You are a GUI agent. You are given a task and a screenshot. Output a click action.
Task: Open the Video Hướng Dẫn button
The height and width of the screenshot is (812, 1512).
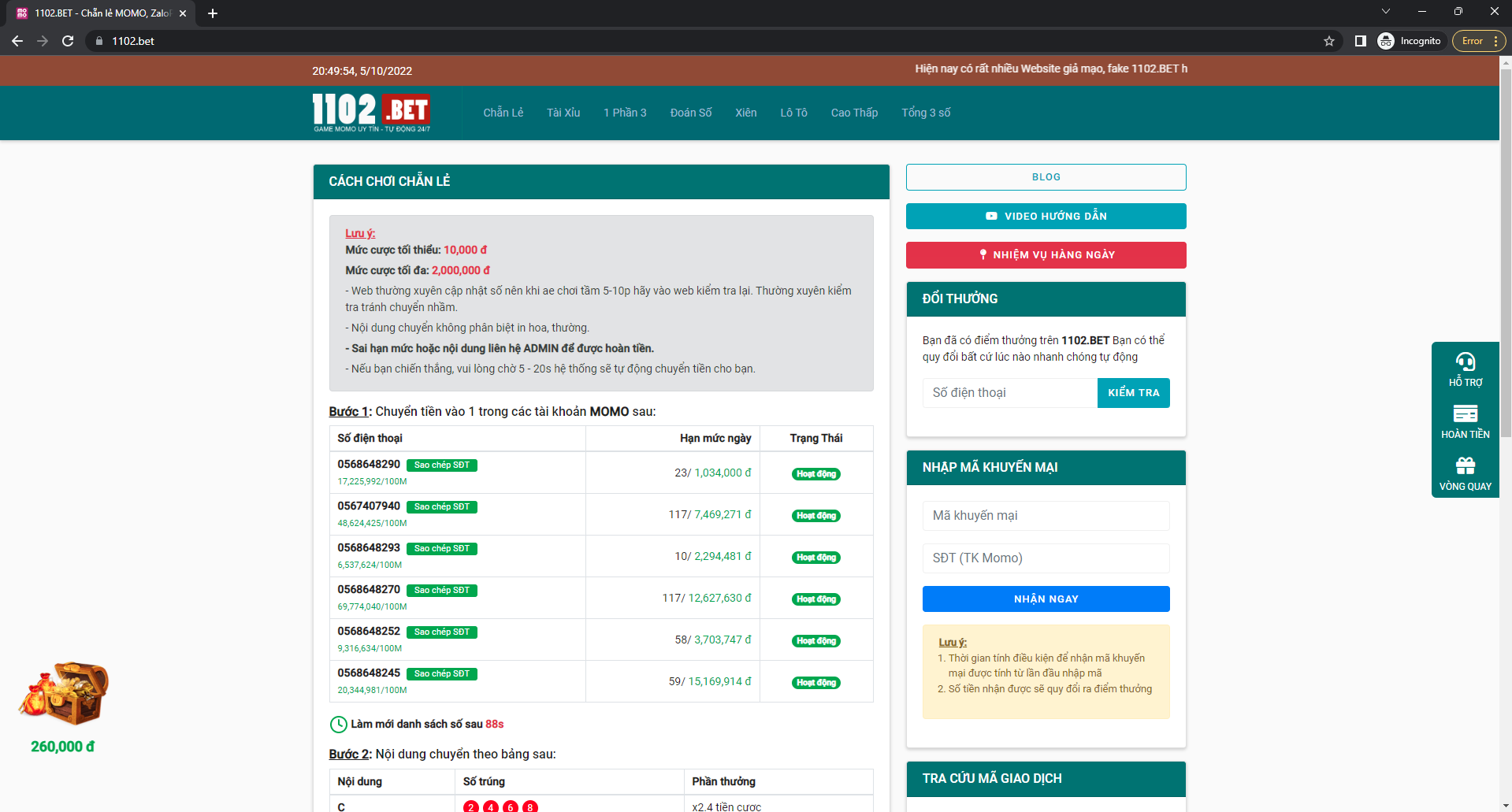(1046, 216)
